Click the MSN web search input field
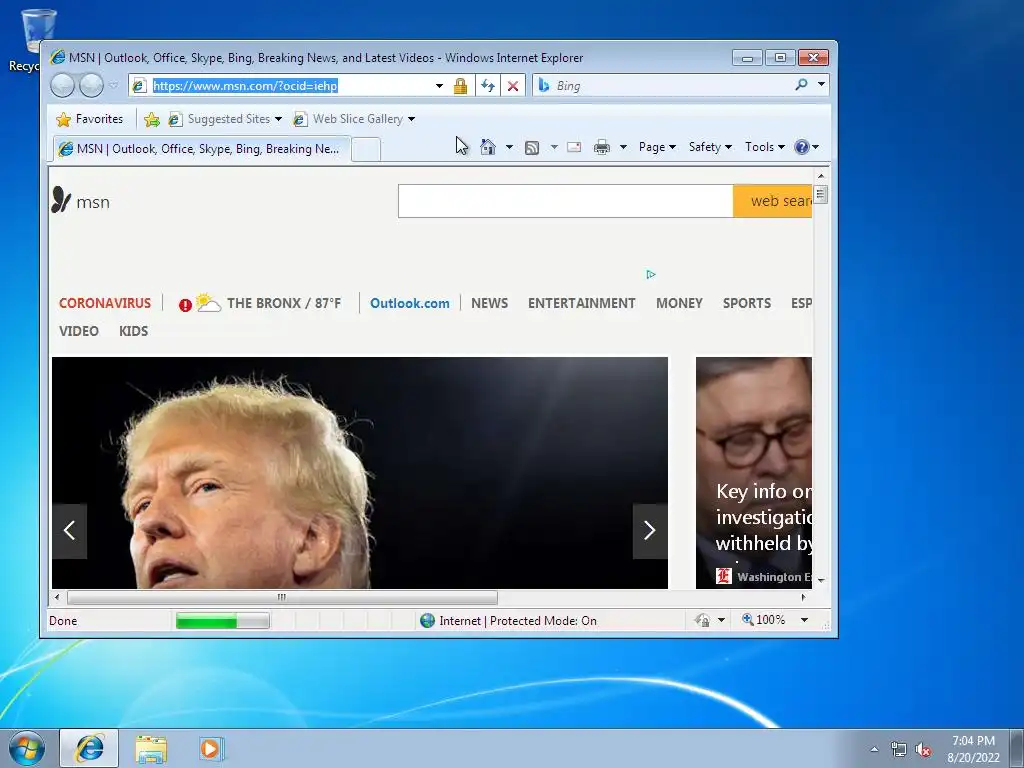 point(566,201)
